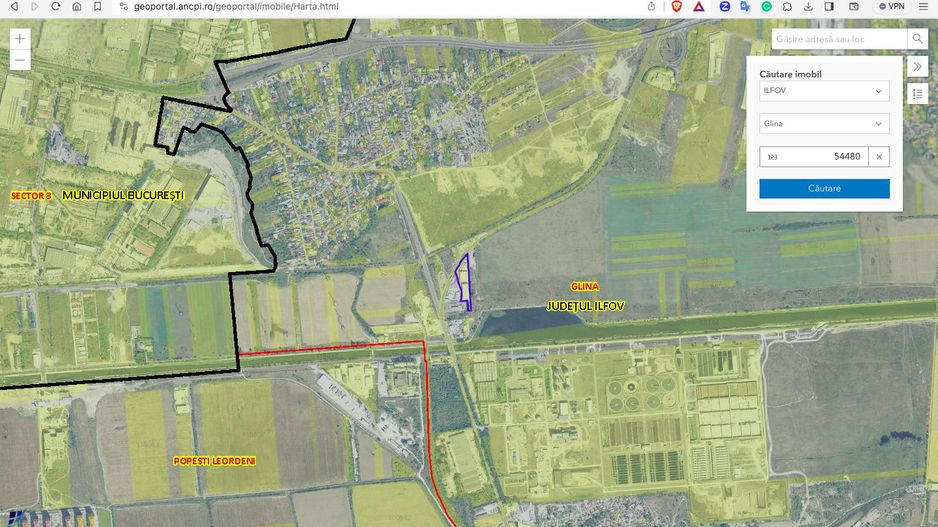Click the JUDEȚUL ILFOV map label
Viewport: 938px width, 527px height.
[586, 306]
